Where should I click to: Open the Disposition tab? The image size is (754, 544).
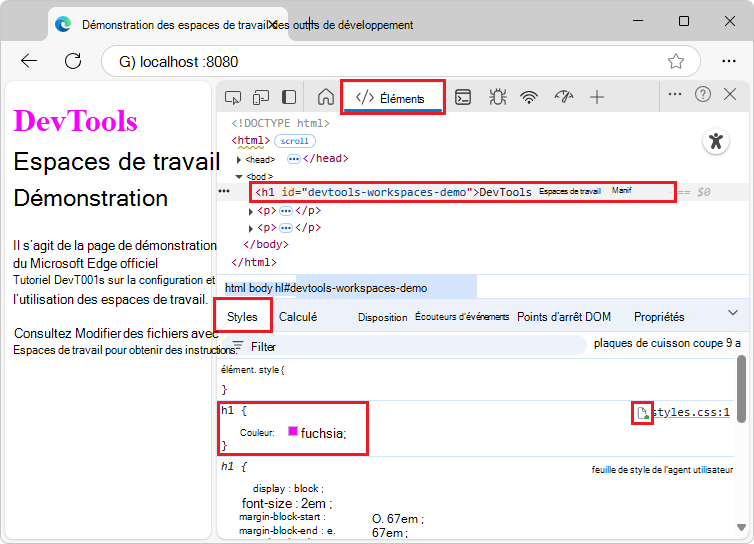coord(382,317)
